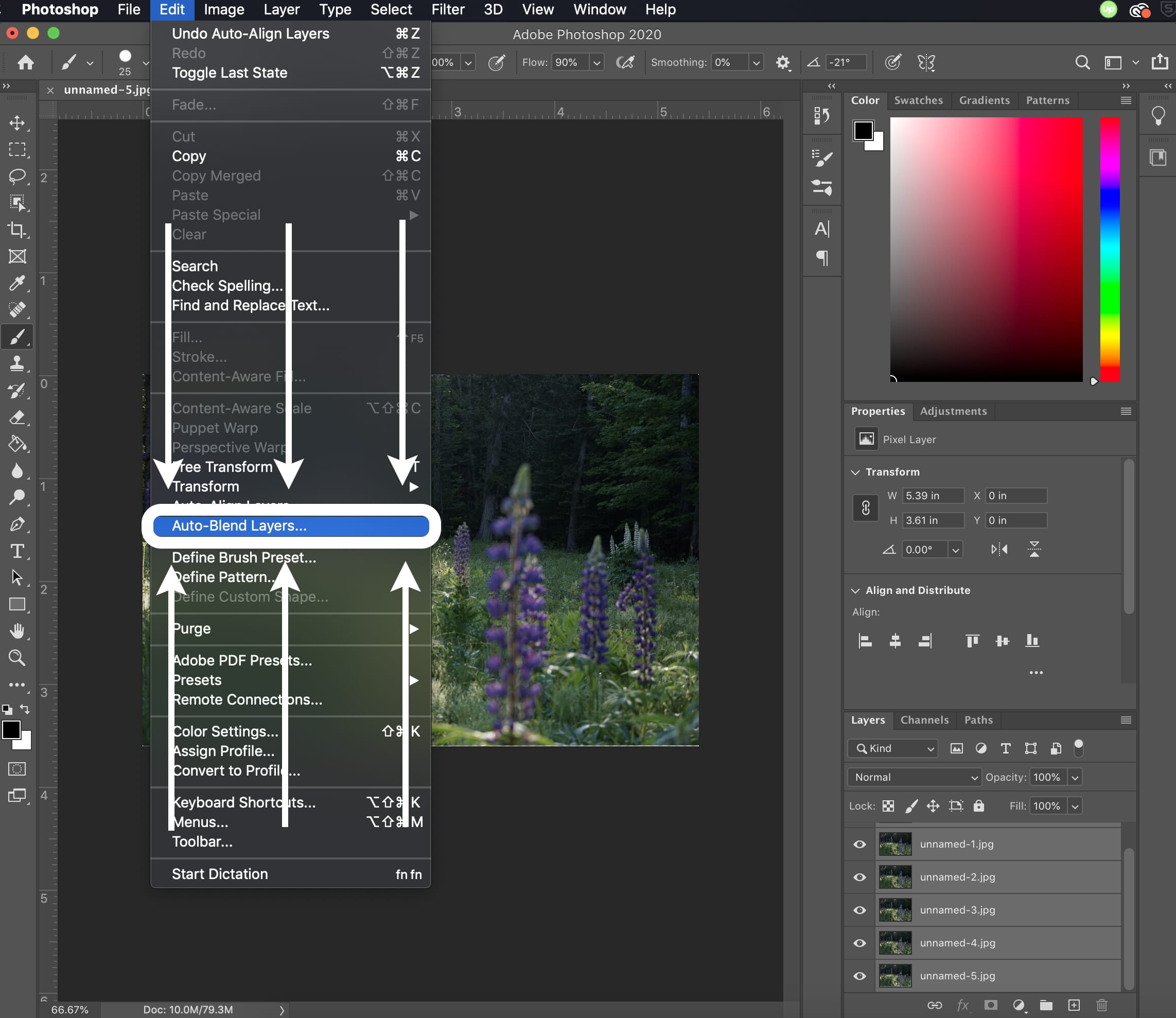Click the symmetry butterfly icon

(x=926, y=62)
